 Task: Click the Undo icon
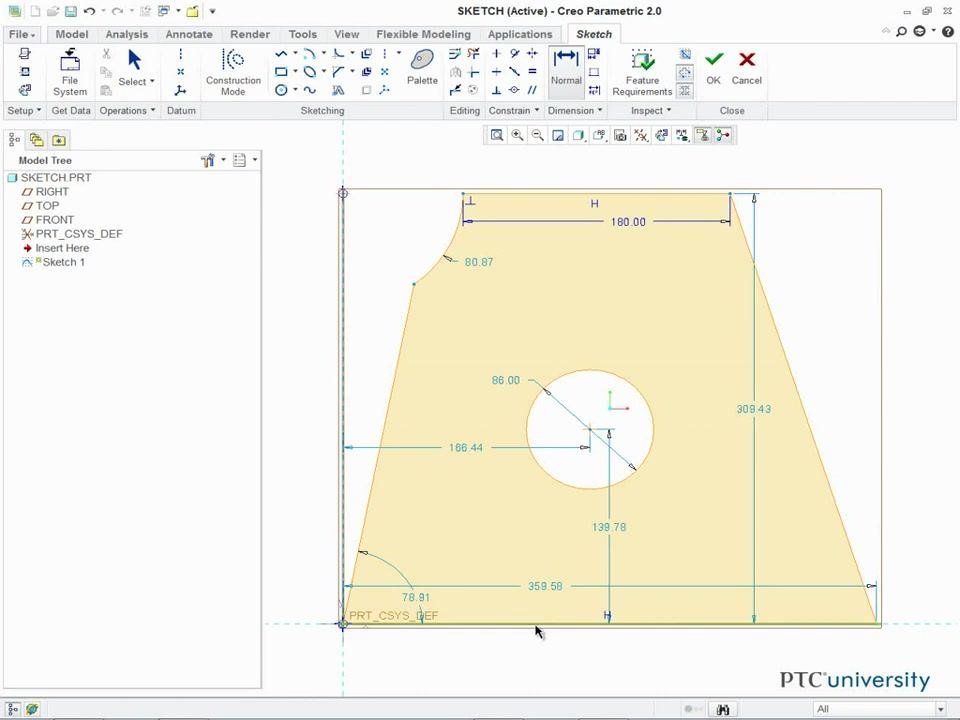coord(89,11)
